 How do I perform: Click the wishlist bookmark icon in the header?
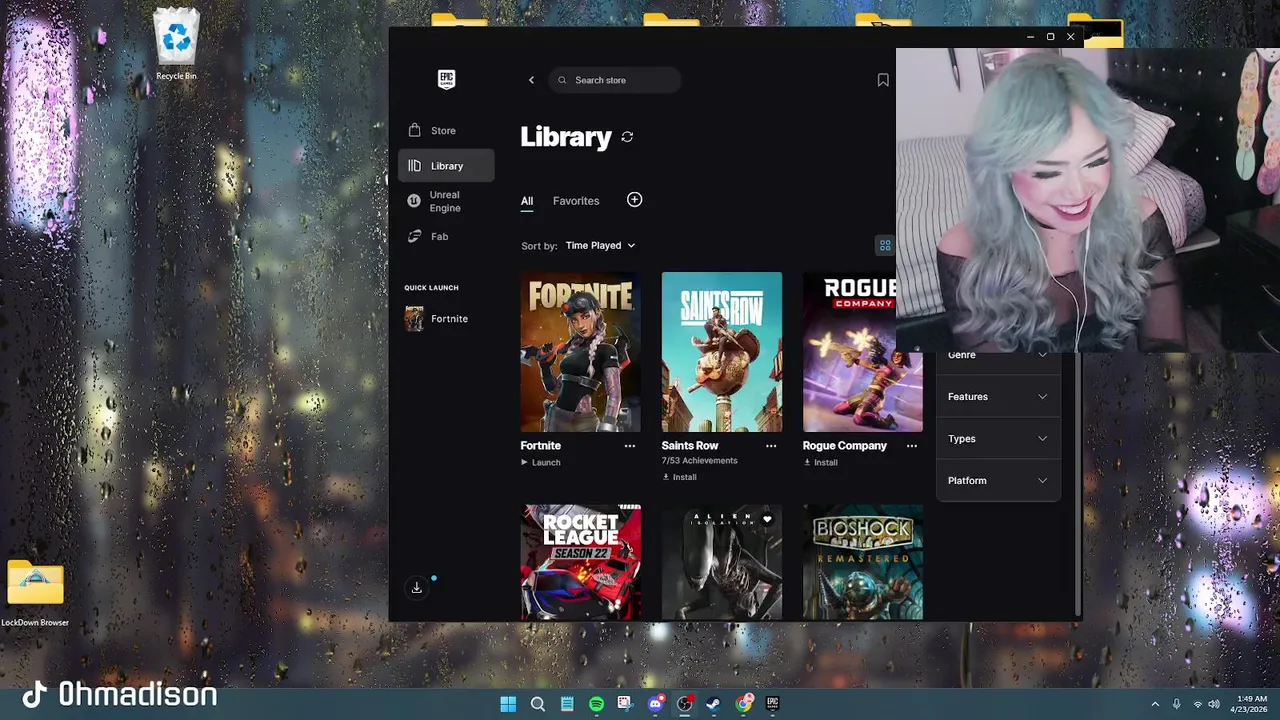point(883,80)
